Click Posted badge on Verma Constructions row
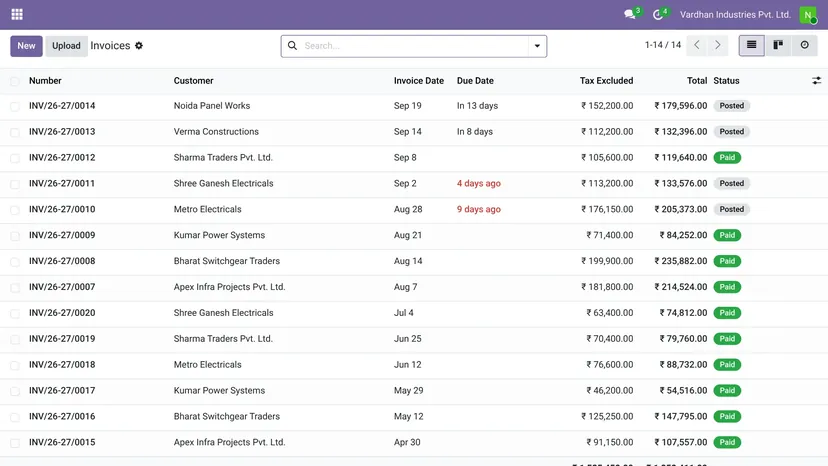 point(731,132)
